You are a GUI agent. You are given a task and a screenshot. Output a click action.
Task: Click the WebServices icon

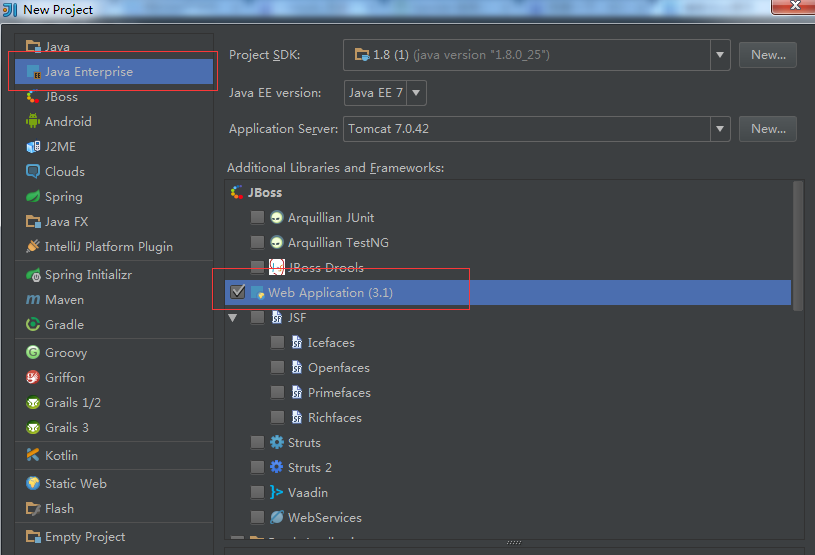(x=277, y=517)
